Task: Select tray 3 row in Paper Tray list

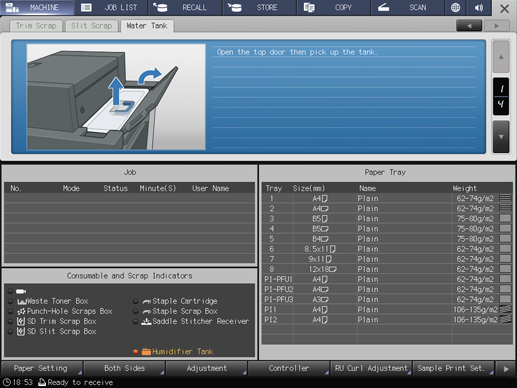Action: [x=387, y=219]
